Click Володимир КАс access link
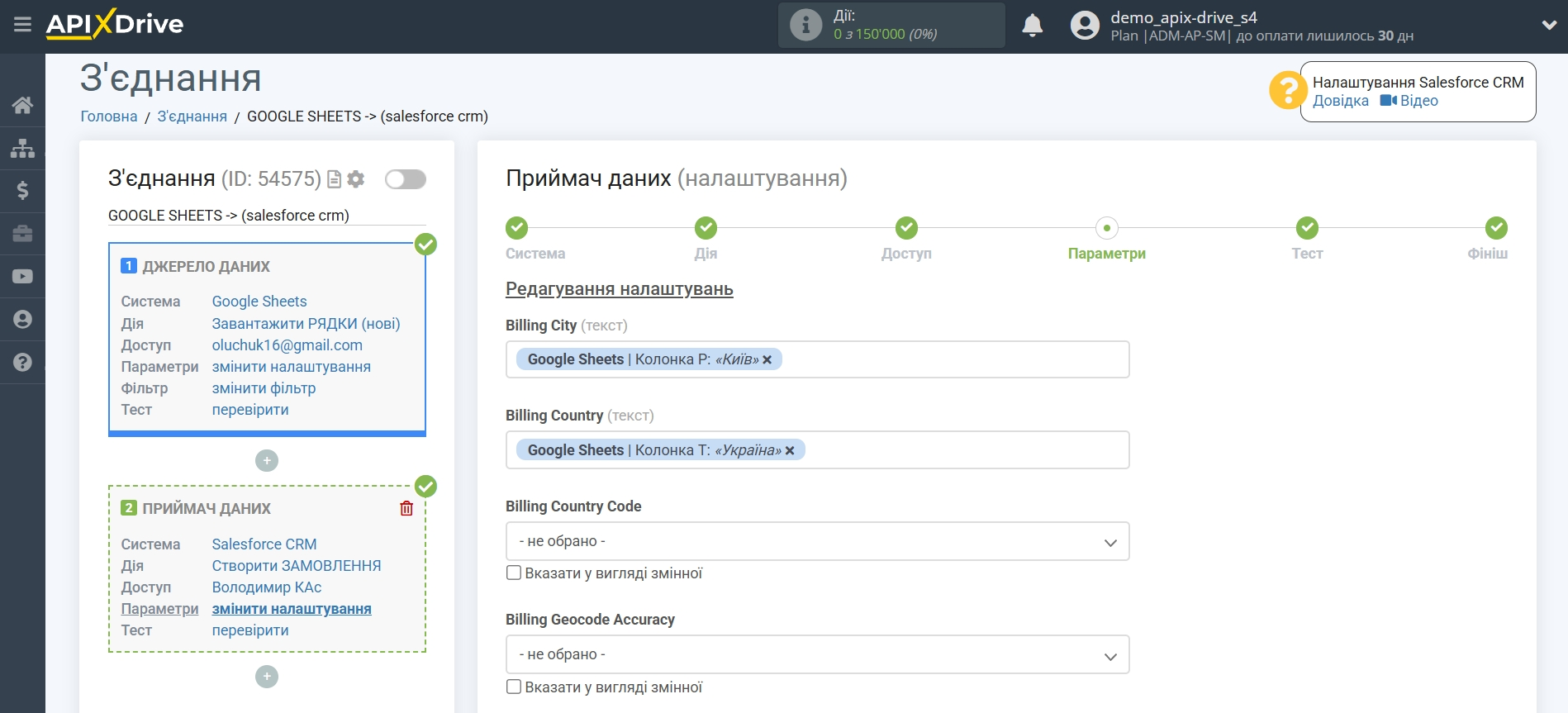1568x713 pixels. click(x=266, y=587)
